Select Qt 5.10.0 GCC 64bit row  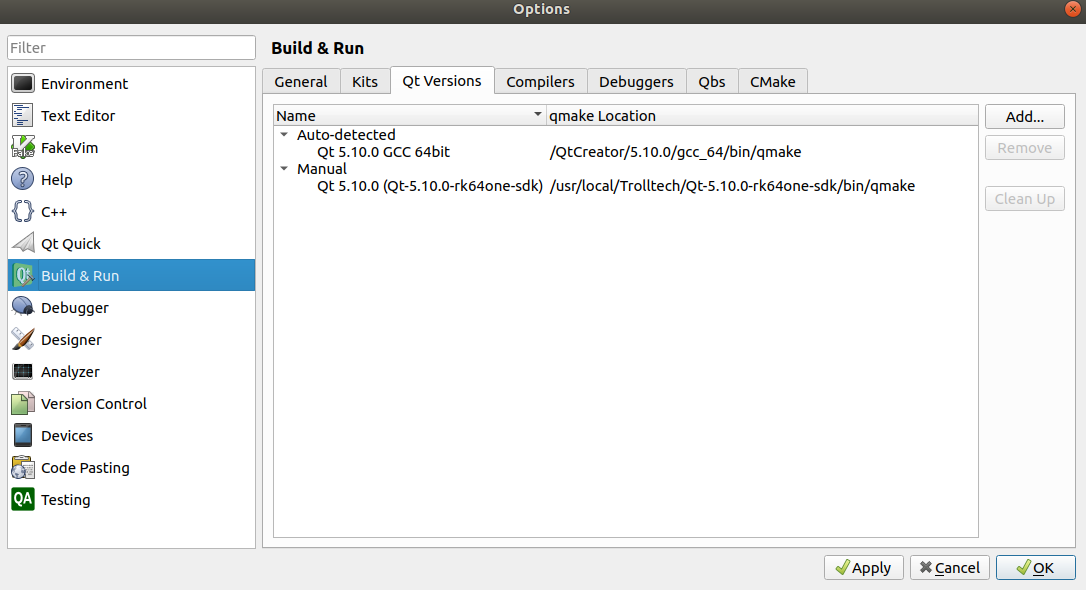click(x=625, y=152)
